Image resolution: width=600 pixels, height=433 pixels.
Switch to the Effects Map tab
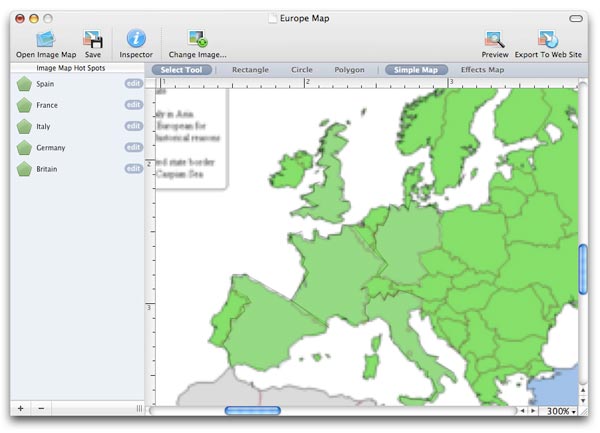click(482, 70)
